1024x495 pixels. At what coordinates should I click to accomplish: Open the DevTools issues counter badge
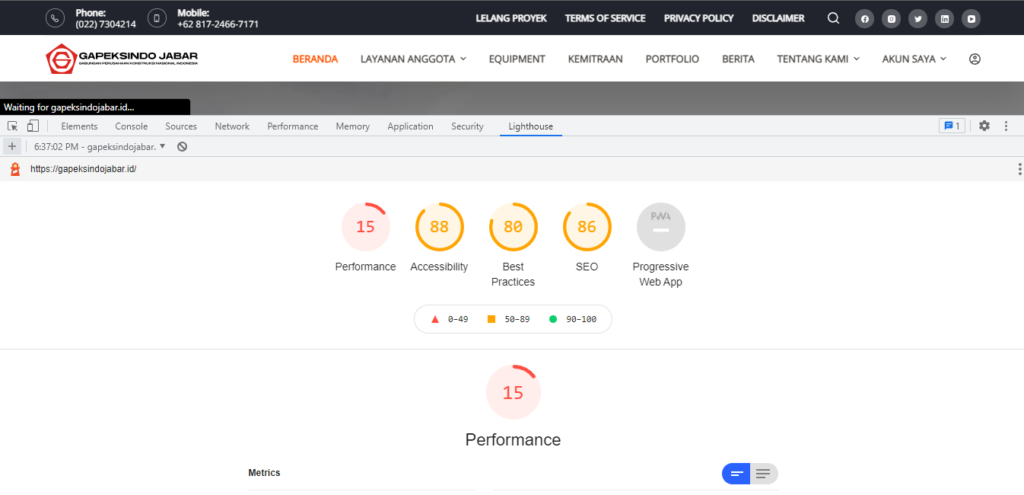[952, 126]
